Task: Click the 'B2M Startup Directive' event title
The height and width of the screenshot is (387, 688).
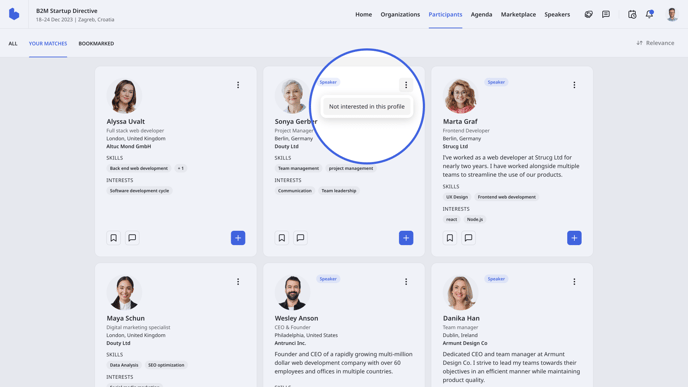Action: pos(67,11)
